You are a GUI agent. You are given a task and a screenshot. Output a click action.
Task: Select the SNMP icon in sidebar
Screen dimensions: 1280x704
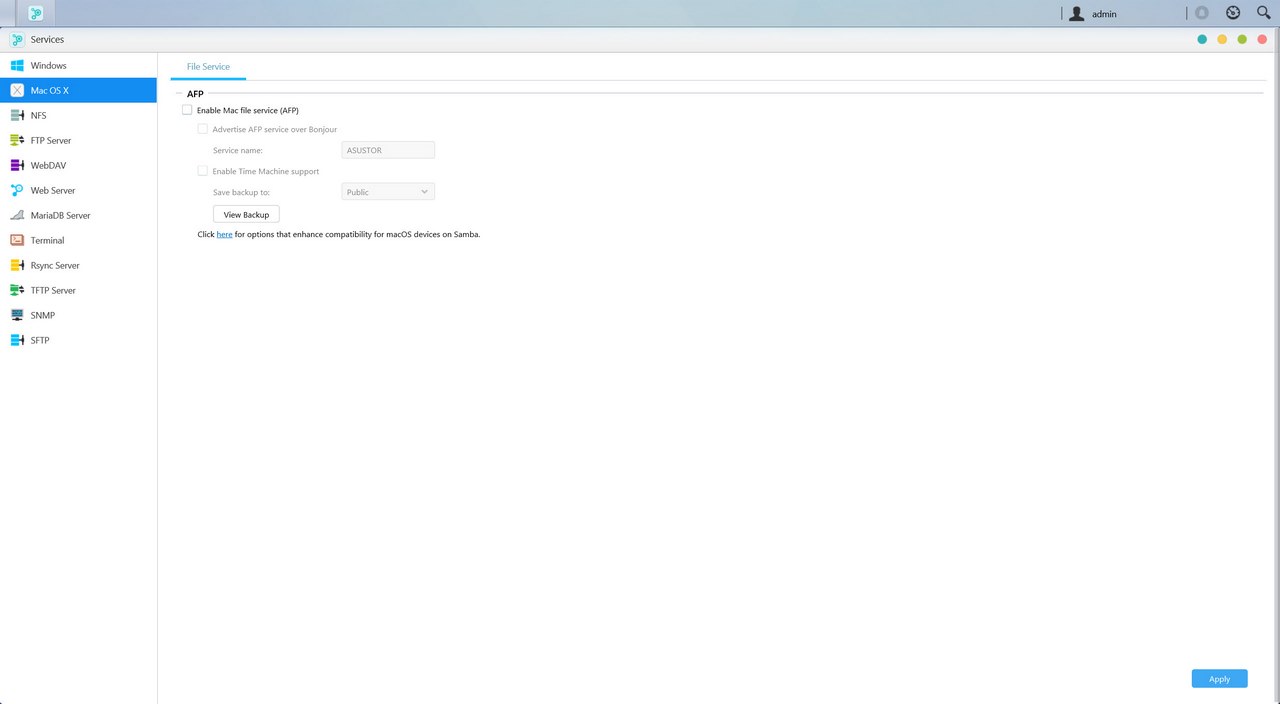point(17,315)
